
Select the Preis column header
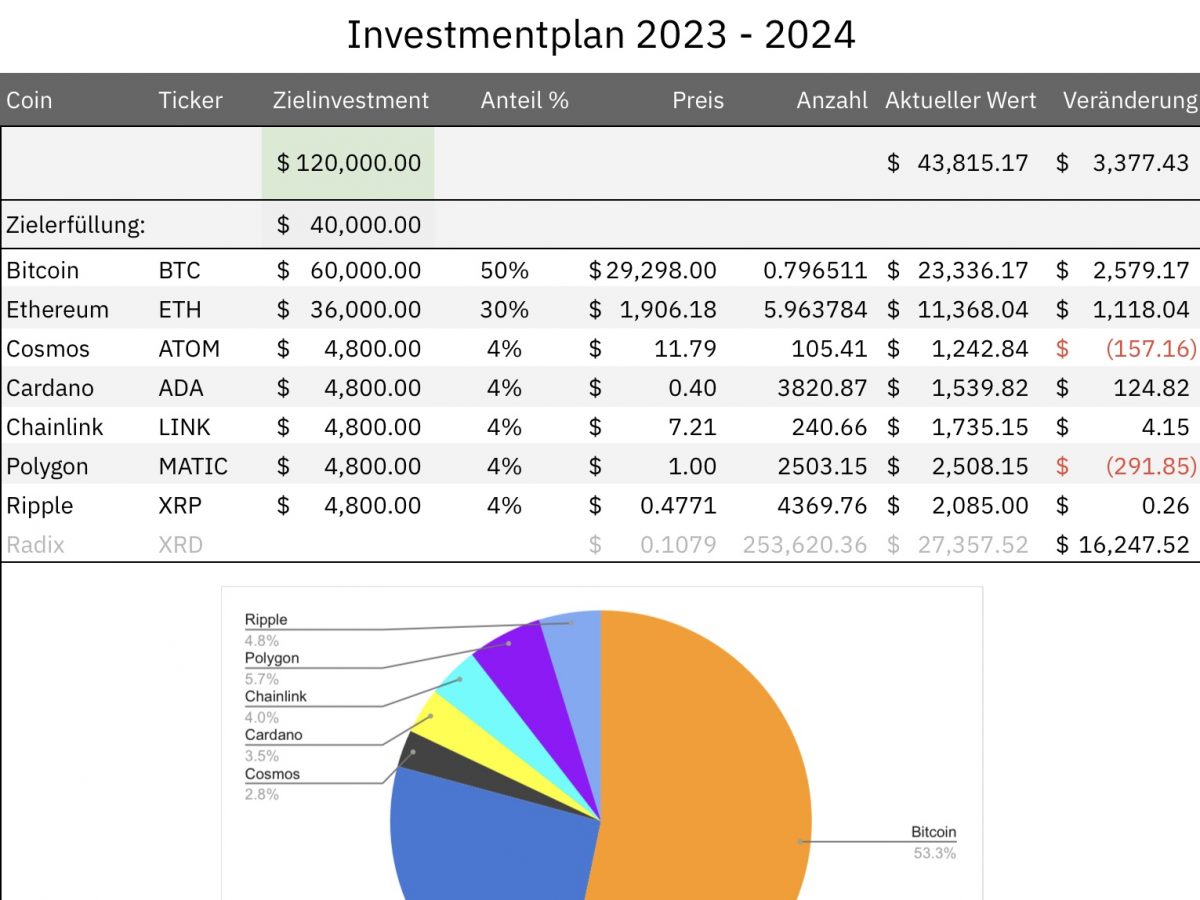pyautogui.click(x=698, y=100)
